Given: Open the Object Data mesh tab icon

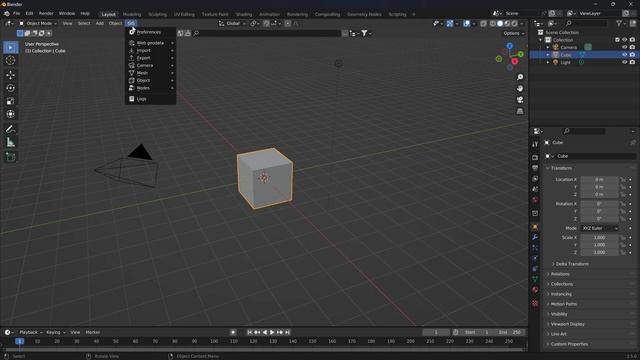Looking at the screenshot, I should [535, 280].
